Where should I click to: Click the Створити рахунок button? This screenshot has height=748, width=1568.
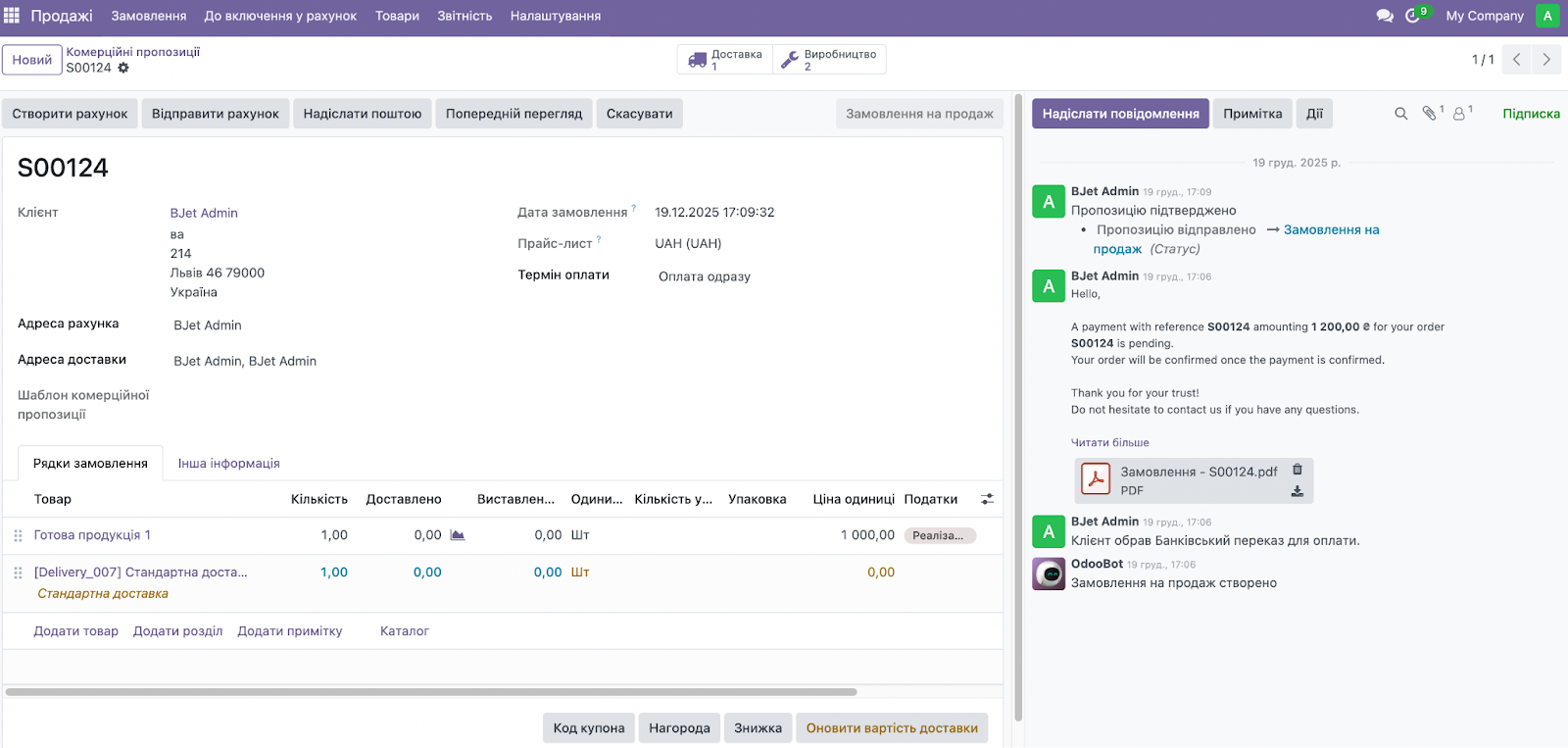[x=70, y=114]
